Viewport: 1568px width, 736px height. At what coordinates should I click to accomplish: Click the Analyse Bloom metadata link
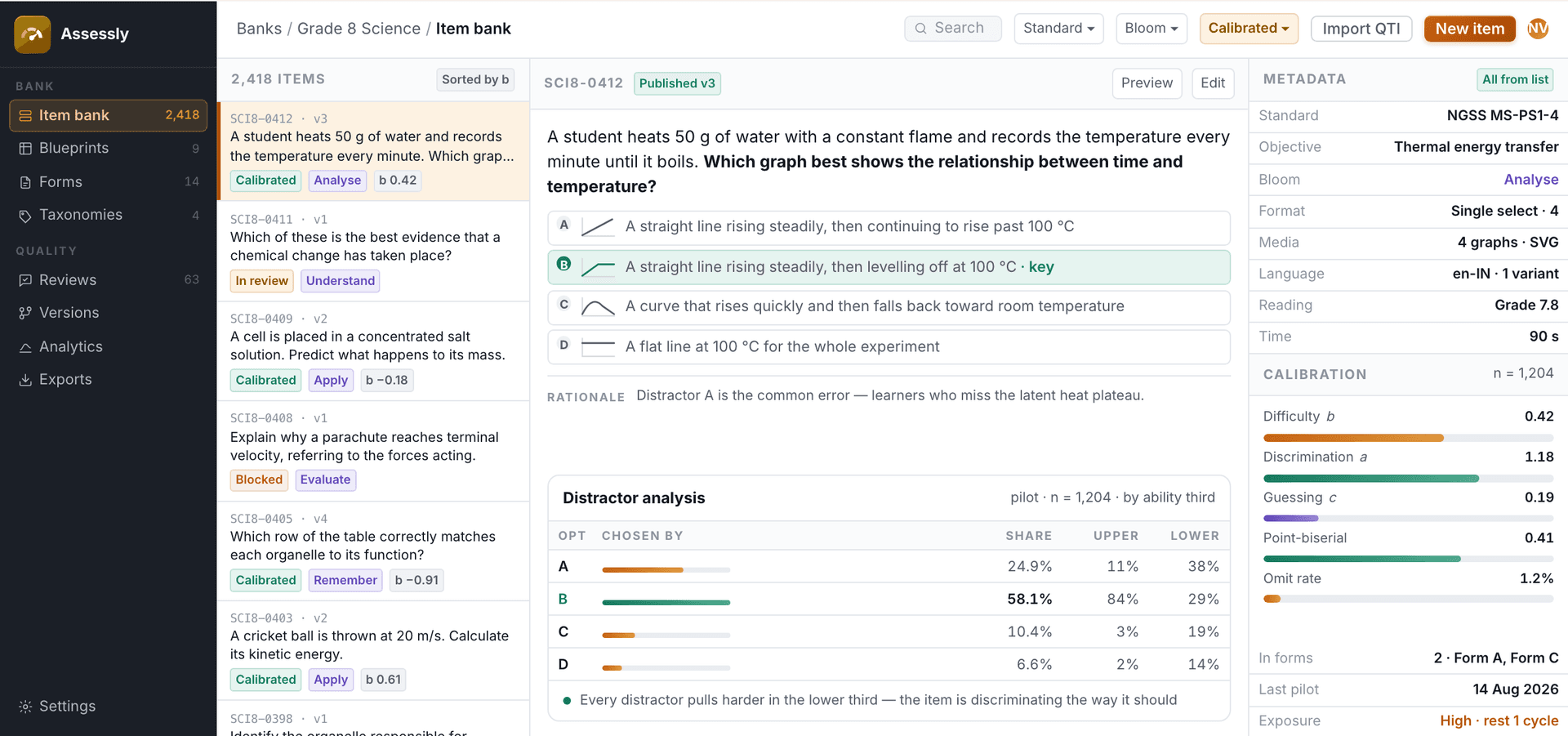coord(1531,180)
